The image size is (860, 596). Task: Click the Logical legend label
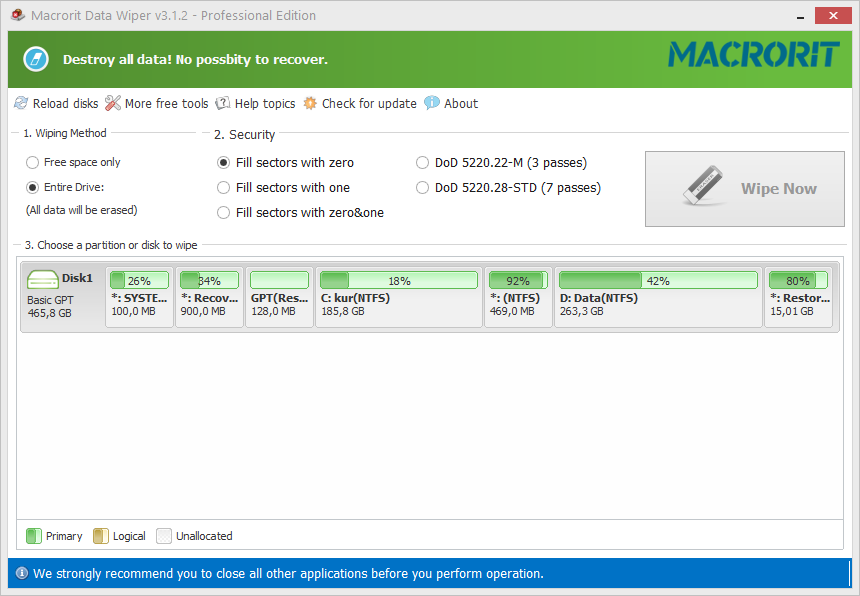pos(129,536)
